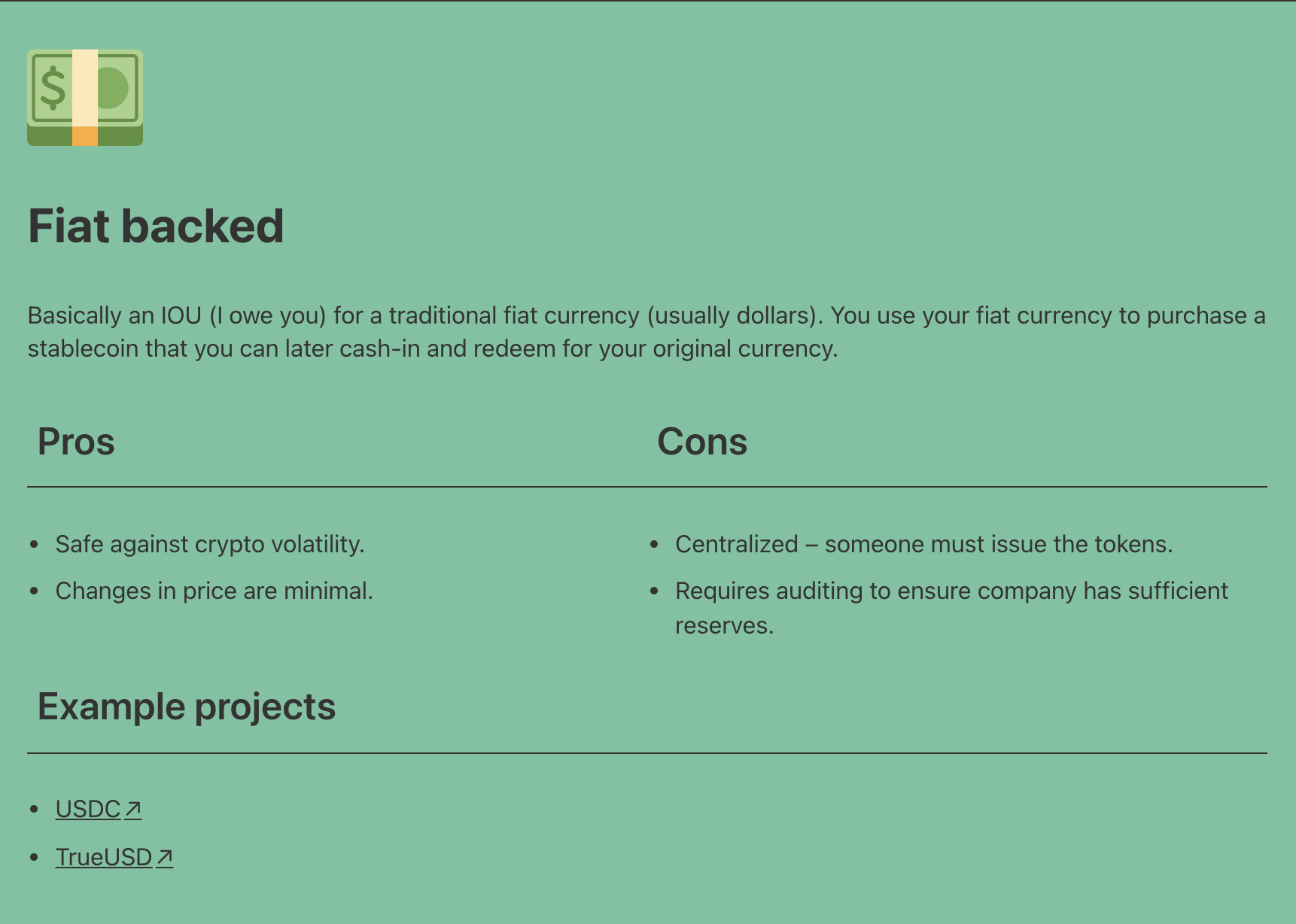Click the dollar banknote emoji icon
Viewport: 1296px width, 924px height.
tap(85, 98)
